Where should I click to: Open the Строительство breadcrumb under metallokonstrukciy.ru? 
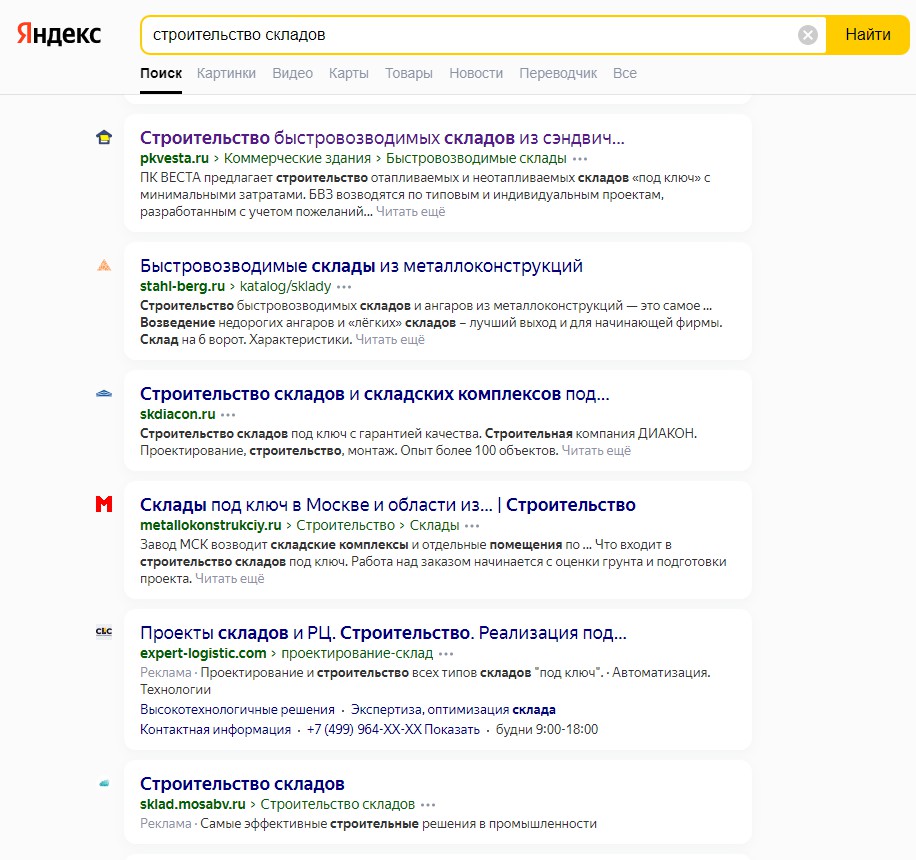pyautogui.click(x=345, y=525)
